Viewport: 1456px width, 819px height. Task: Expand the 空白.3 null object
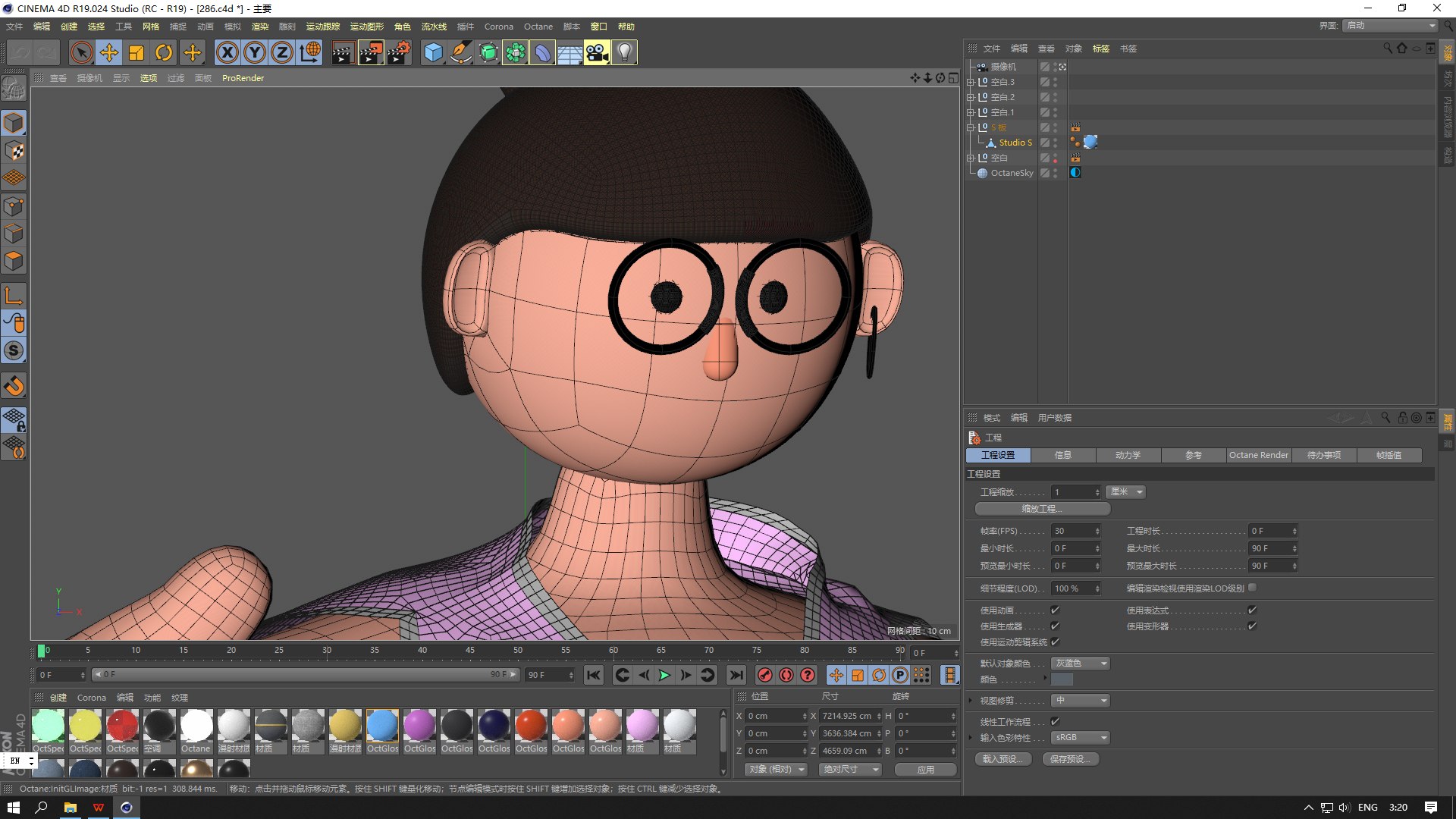coord(970,82)
